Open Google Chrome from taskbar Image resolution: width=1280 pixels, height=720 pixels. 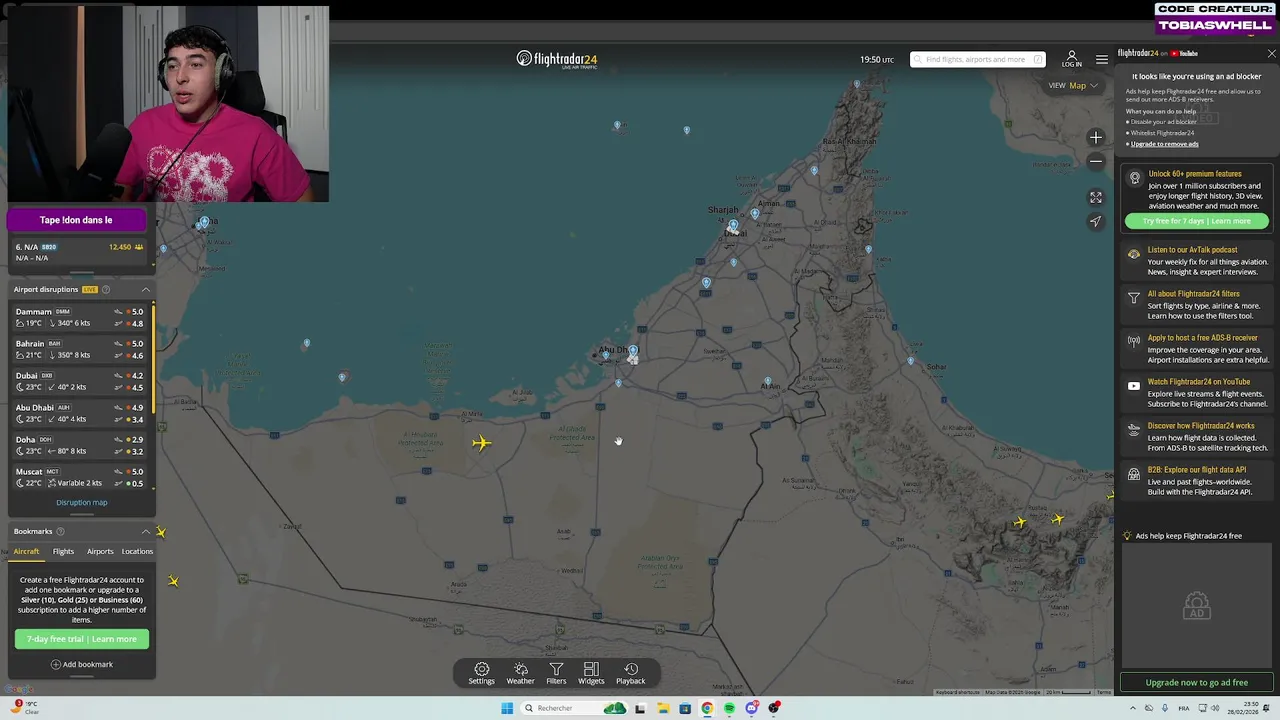707,708
